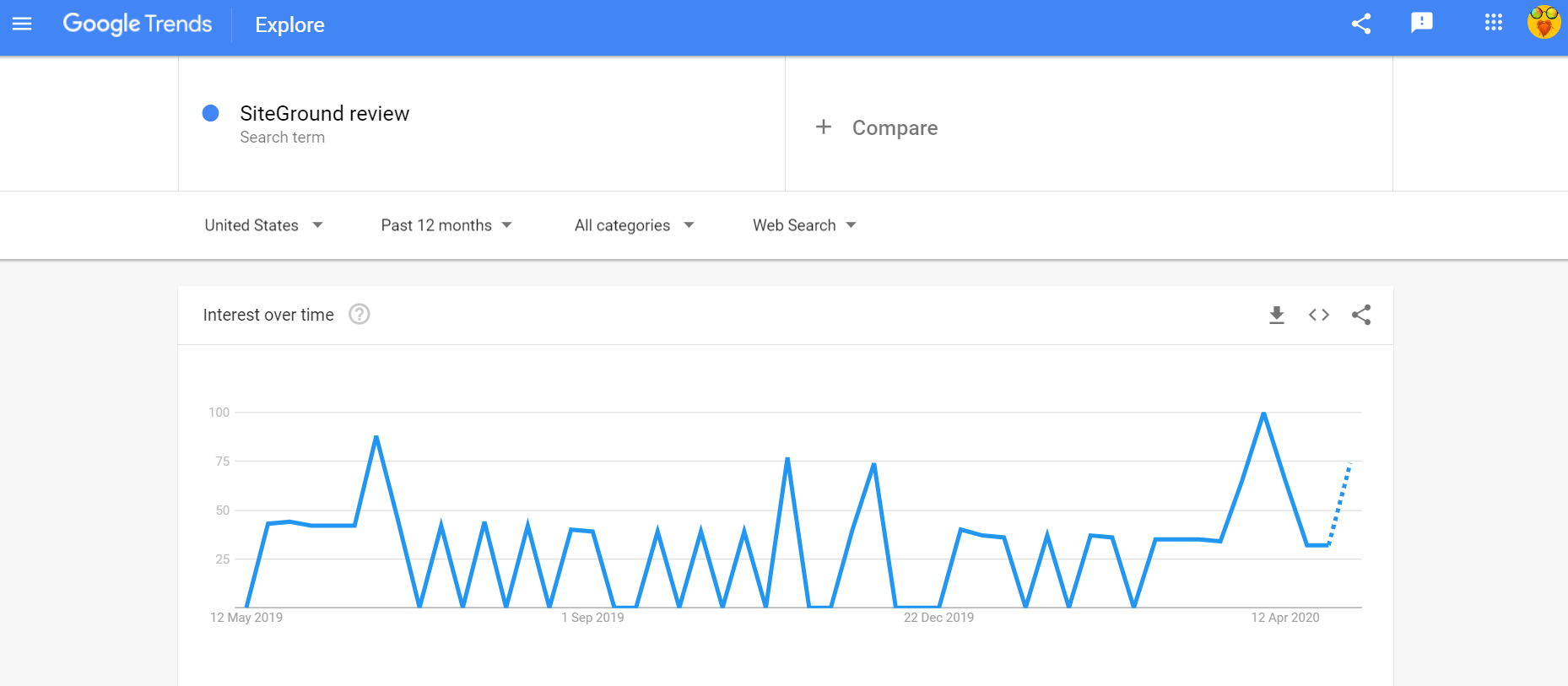Open the send feedback icon
The height and width of the screenshot is (686, 1568).
[1422, 23]
